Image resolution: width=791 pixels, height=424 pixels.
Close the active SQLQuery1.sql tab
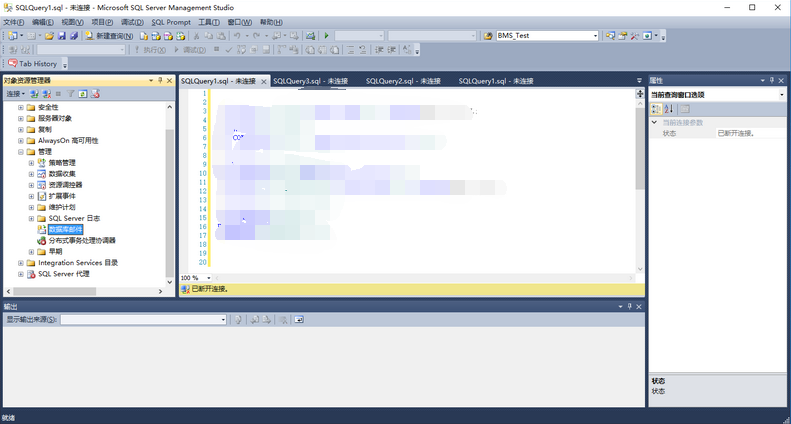point(263,81)
